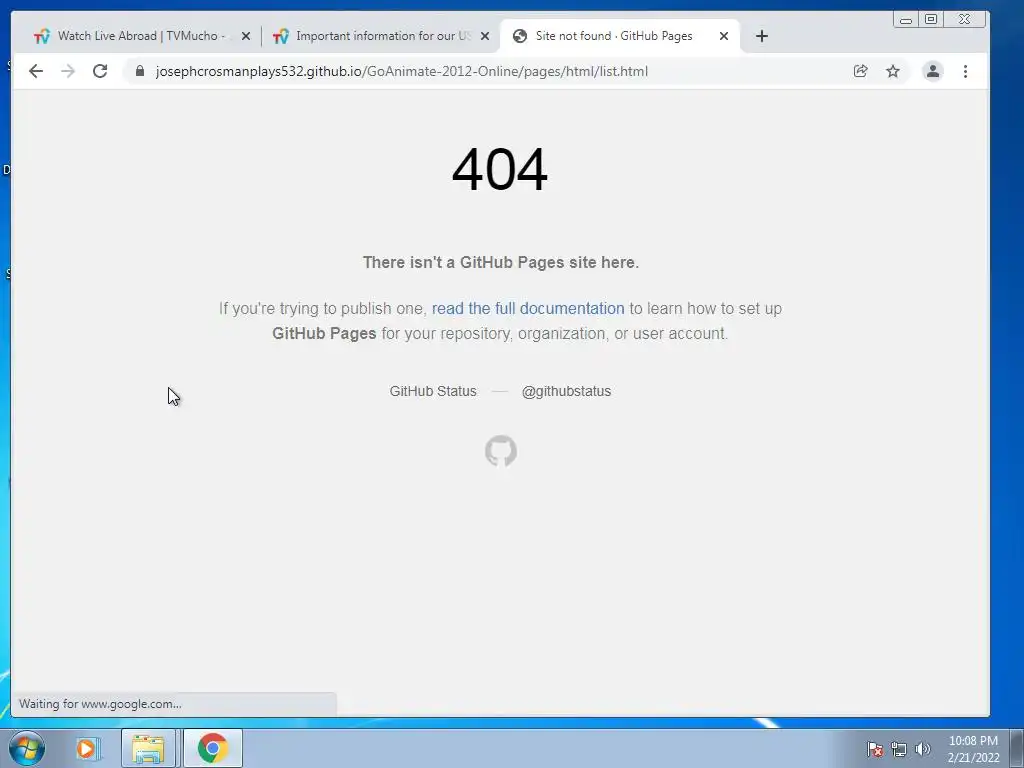The width and height of the screenshot is (1024, 768).
Task: Launch Windows Media Player from taskbar
Action: tap(86, 748)
